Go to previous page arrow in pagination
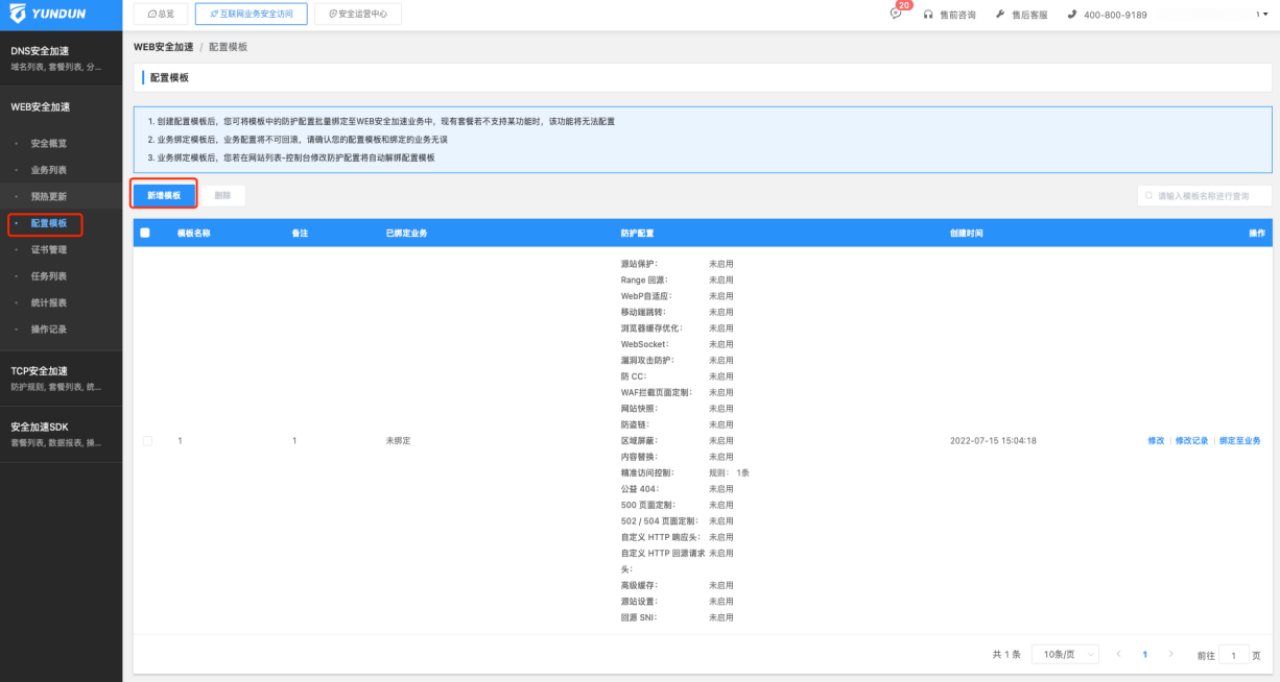Image resolution: width=1280 pixels, height=682 pixels. point(1118,654)
